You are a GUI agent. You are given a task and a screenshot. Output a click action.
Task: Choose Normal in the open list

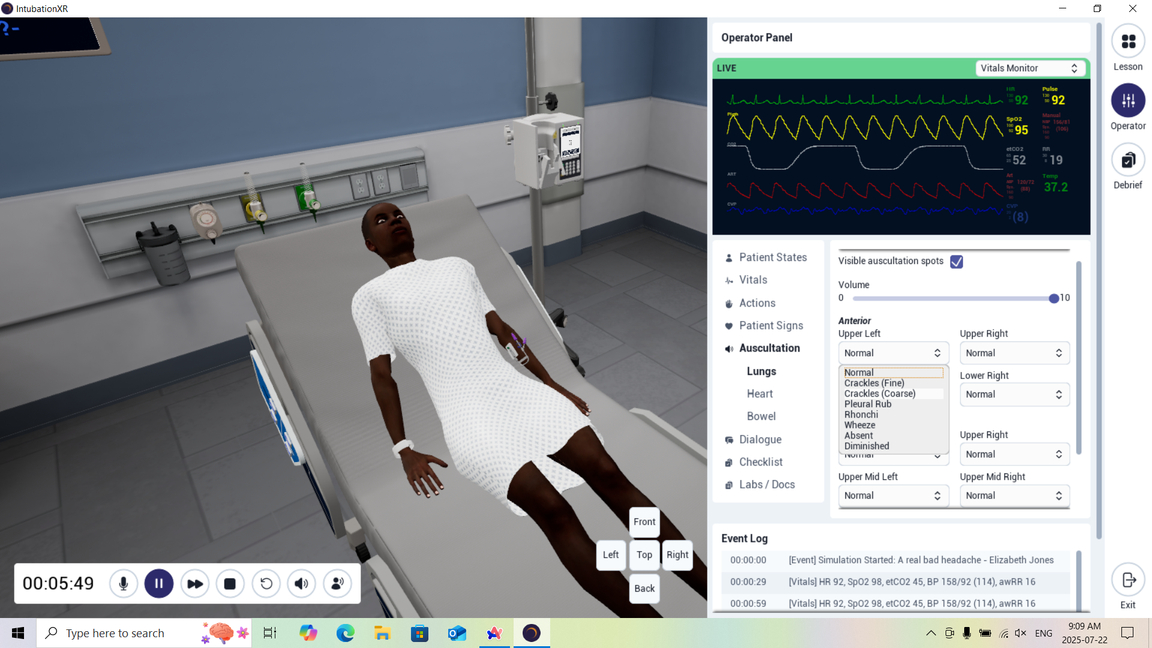893,372
